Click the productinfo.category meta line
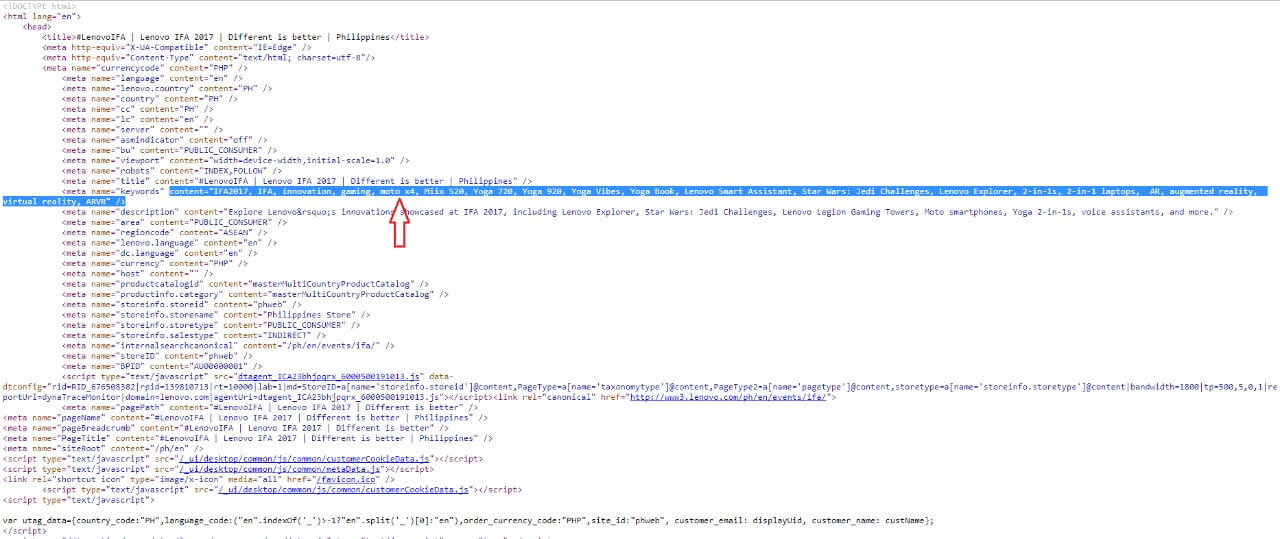This screenshot has width=1280, height=539. point(253,294)
